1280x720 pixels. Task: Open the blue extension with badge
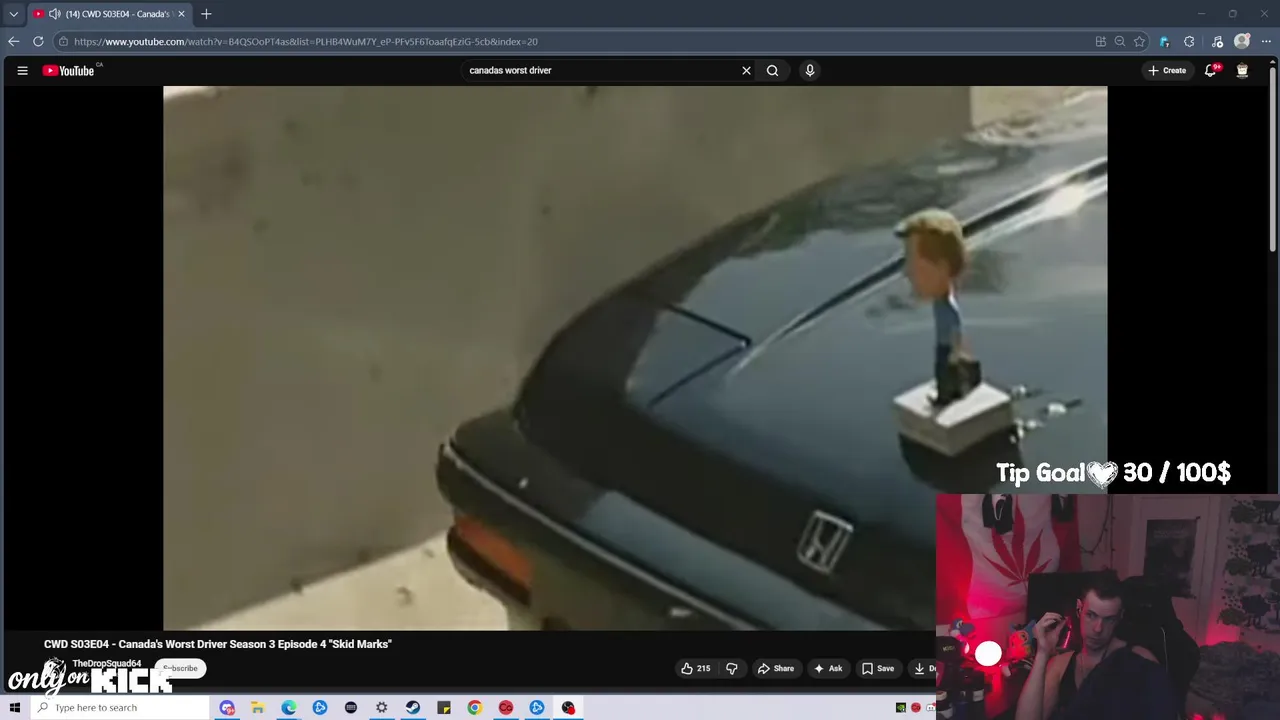tap(1164, 41)
